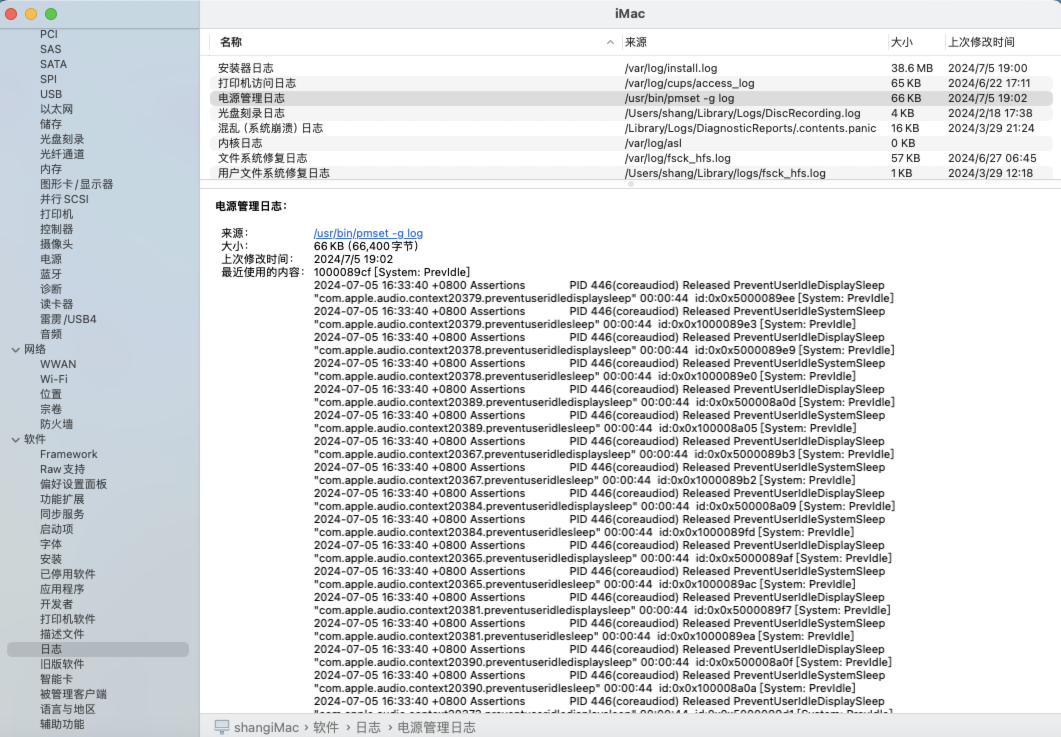The width and height of the screenshot is (1061, 737).
Task: Select 安装器日志 row in log table
Action: [245, 68]
